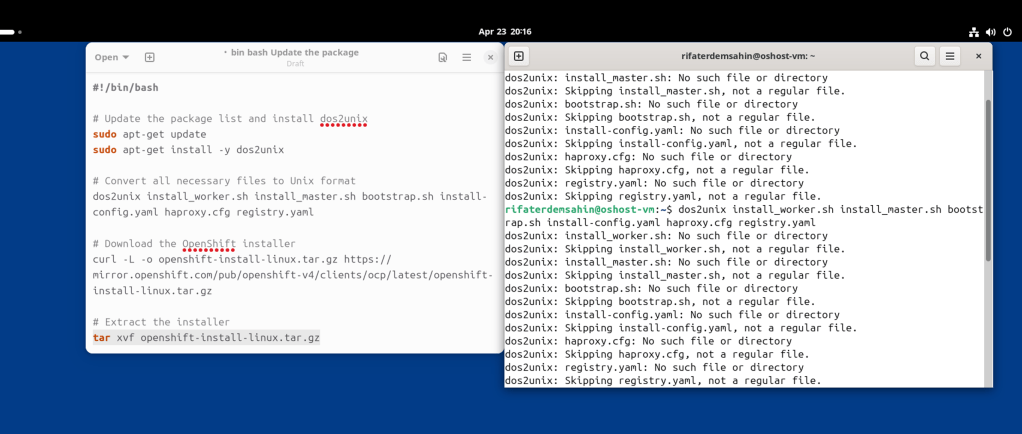This screenshot has width=1022, height=434.
Task: Click the 'dos2unix install_worker.sh install_master.sh' editor line
Action: click(289, 197)
